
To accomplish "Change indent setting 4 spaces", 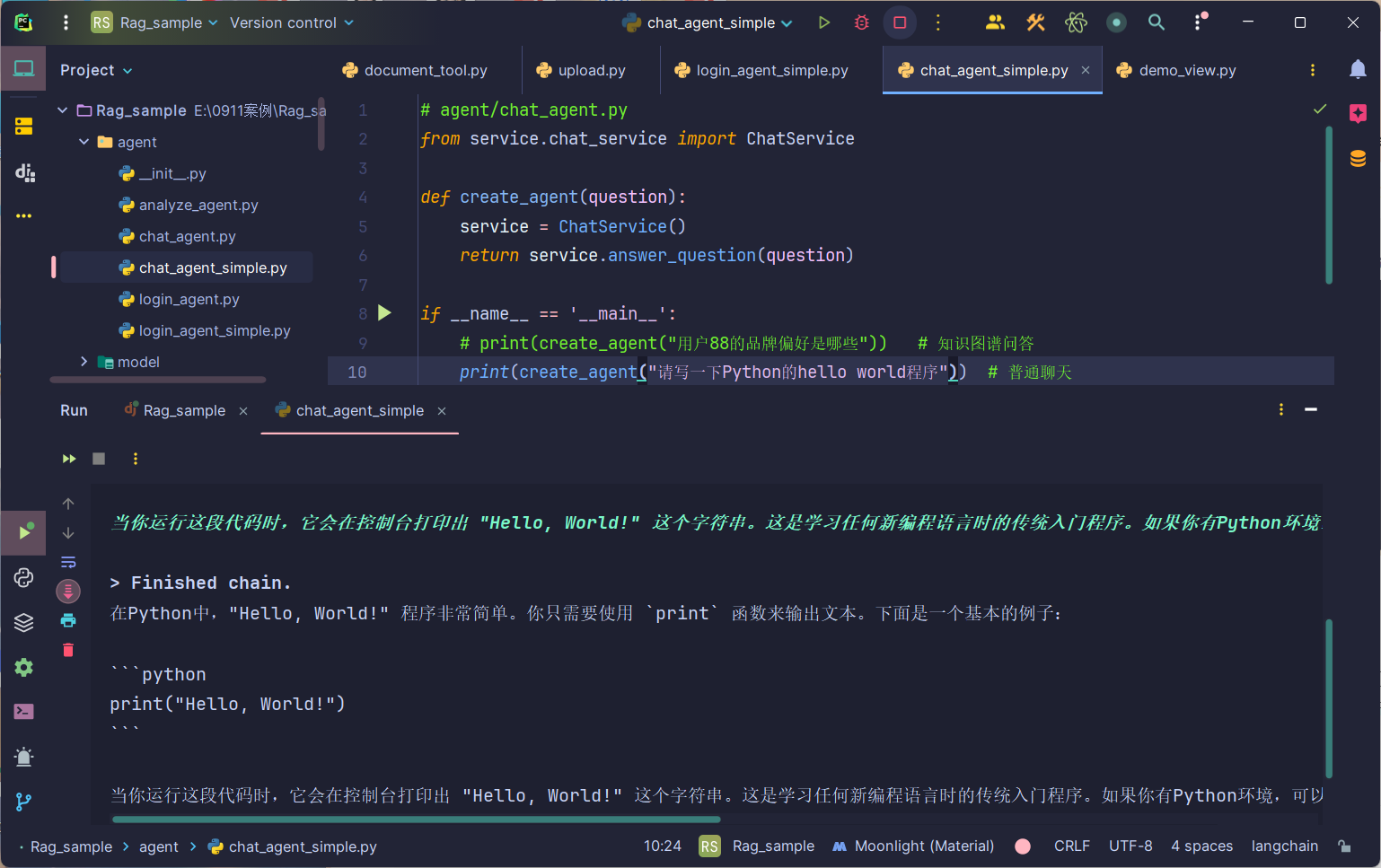I will click(x=1202, y=846).
